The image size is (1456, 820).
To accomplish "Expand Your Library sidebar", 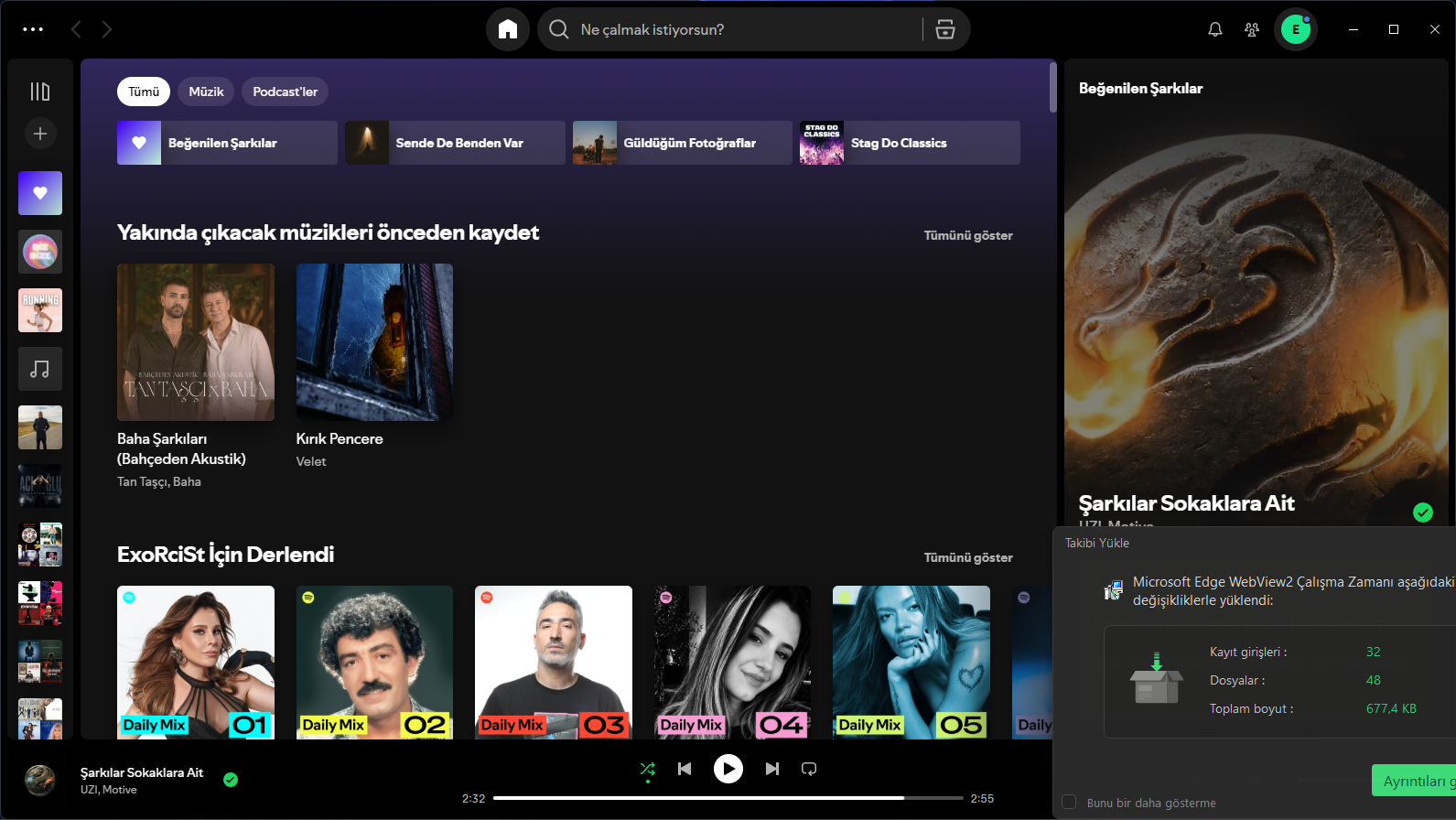I will pyautogui.click(x=40, y=92).
